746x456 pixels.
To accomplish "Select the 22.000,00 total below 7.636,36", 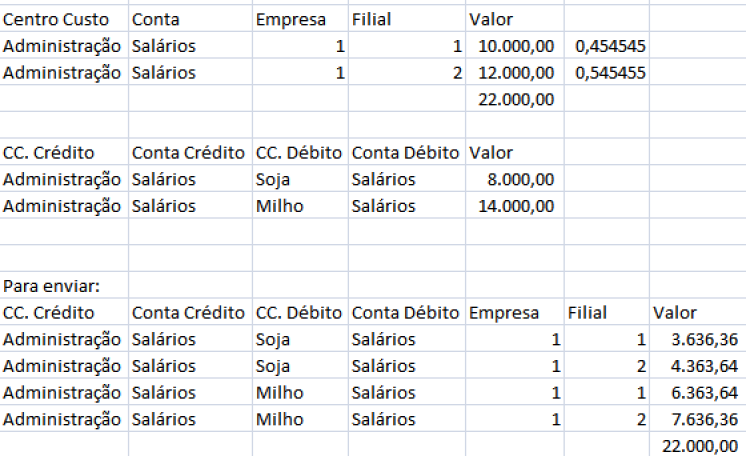I will pos(698,446).
